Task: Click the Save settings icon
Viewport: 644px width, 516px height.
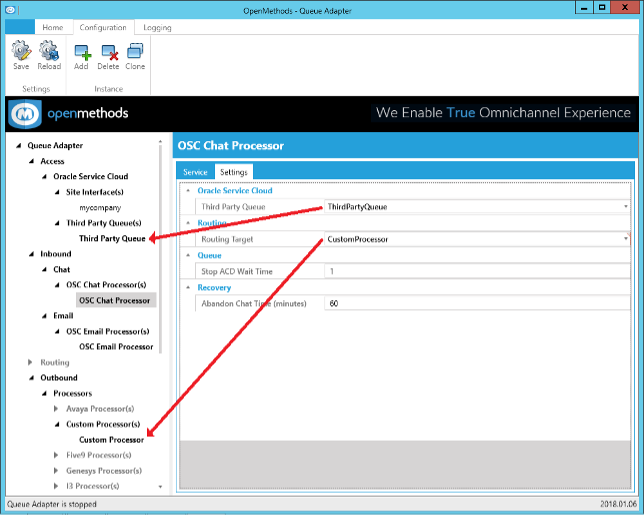Action: [x=21, y=55]
